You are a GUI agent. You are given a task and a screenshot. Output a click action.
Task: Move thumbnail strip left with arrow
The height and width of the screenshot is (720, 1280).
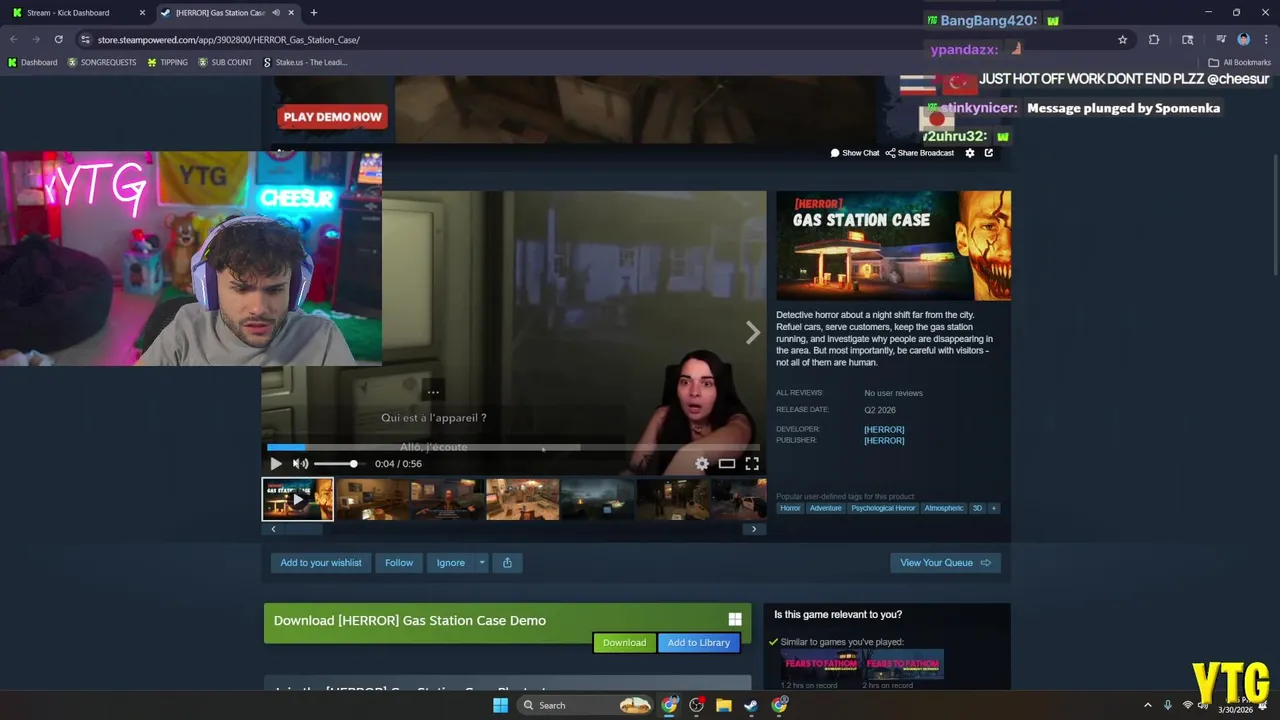point(273,529)
